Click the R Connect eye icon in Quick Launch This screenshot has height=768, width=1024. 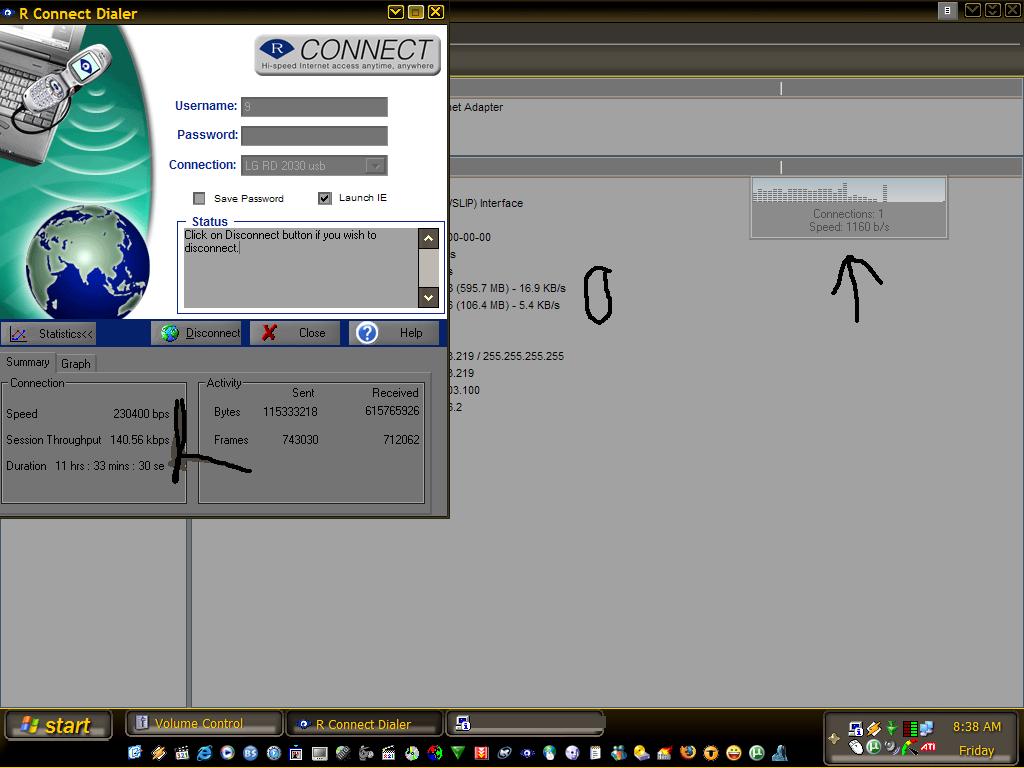coord(526,752)
